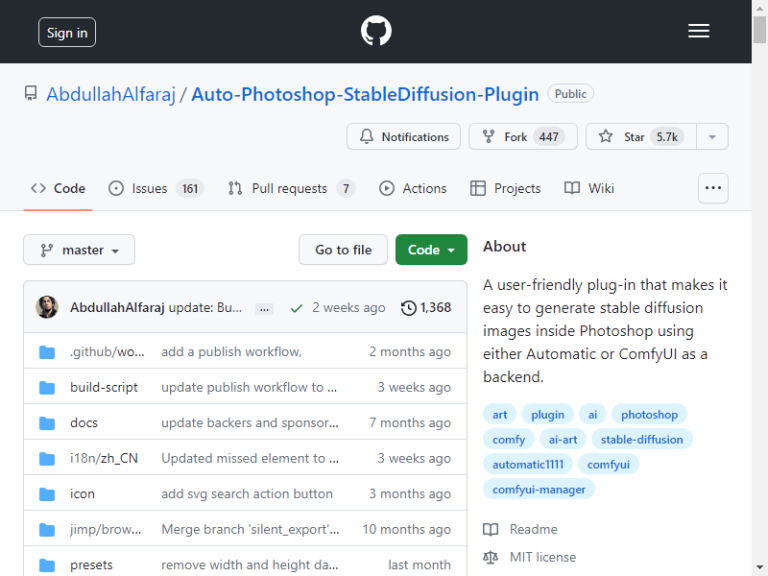The width and height of the screenshot is (768, 576).
Task: Click the Issues count badge 161
Action: (x=190, y=189)
